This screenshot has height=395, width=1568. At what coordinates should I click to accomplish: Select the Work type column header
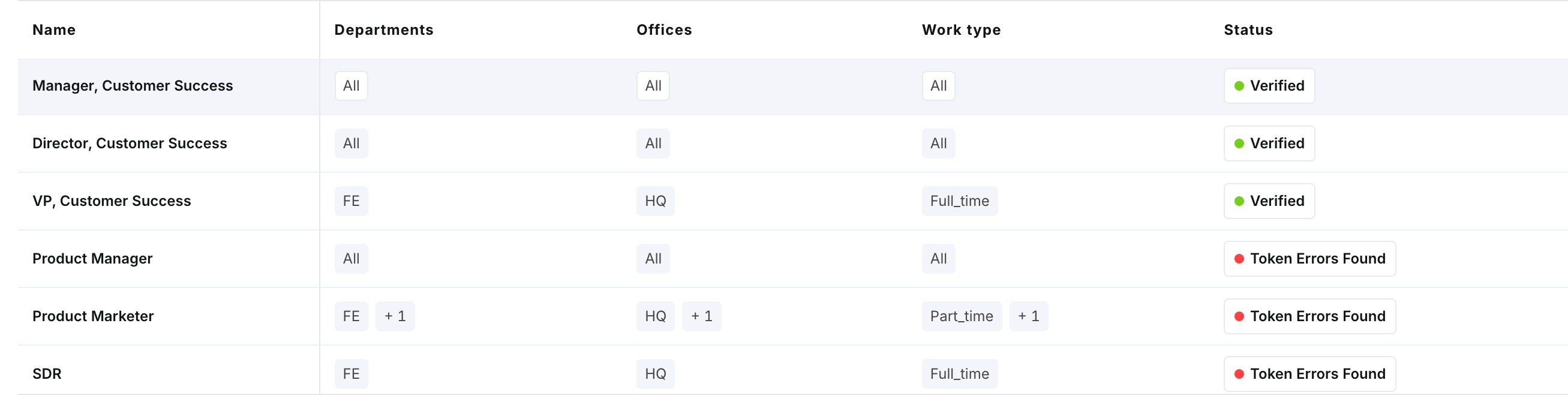tap(960, 30)
